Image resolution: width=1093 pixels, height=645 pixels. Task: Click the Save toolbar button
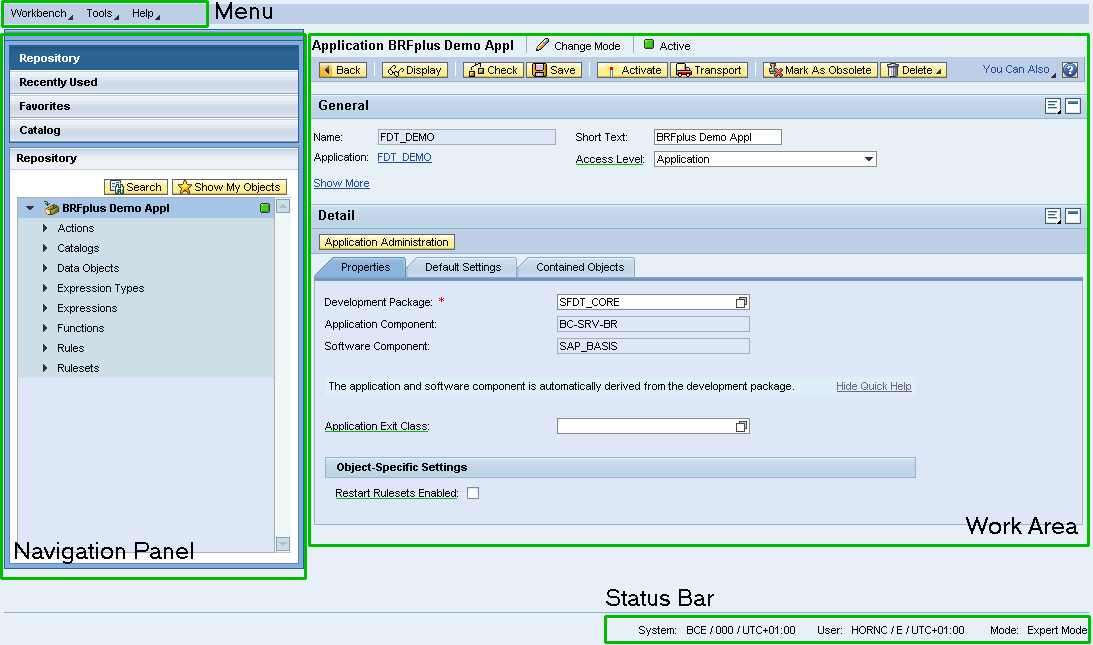(555, 70)
